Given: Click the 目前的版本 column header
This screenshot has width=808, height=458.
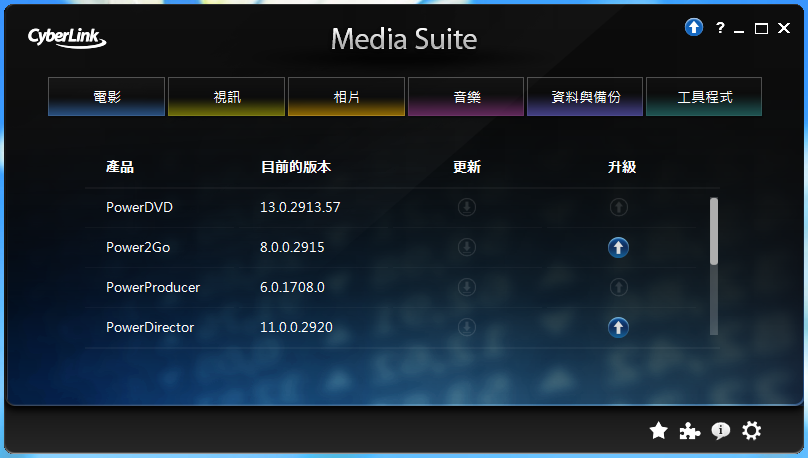Looking at the screenshot, I should [296, 167].
